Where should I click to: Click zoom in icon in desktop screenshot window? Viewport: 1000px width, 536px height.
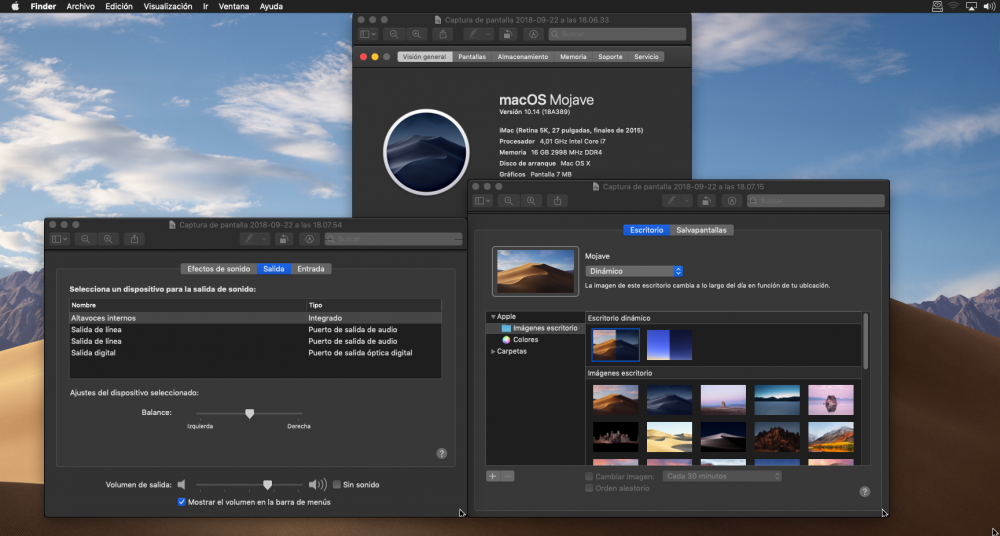tap(531, 200)
